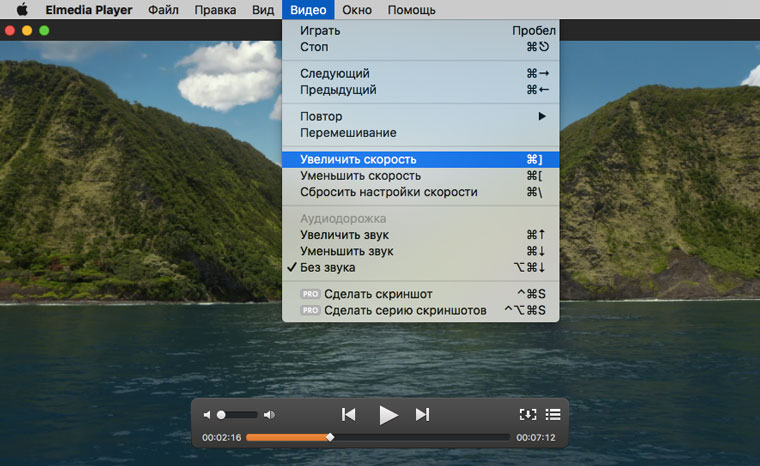Adjust the volume slider knob
760x466 pixels.
pyautogui.click(x=221, y=415)
